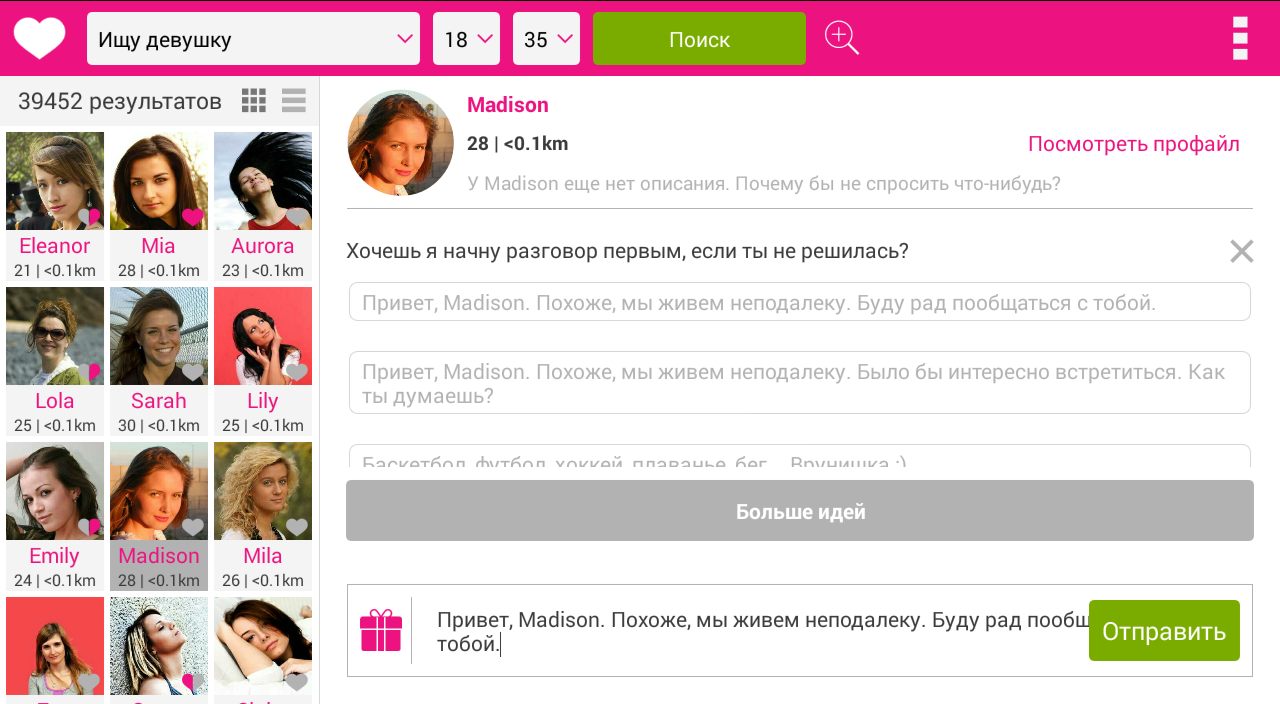
Task: Toggle the heart on Aurora's photo
Action: pyautogui.click(x=297, y=216)
